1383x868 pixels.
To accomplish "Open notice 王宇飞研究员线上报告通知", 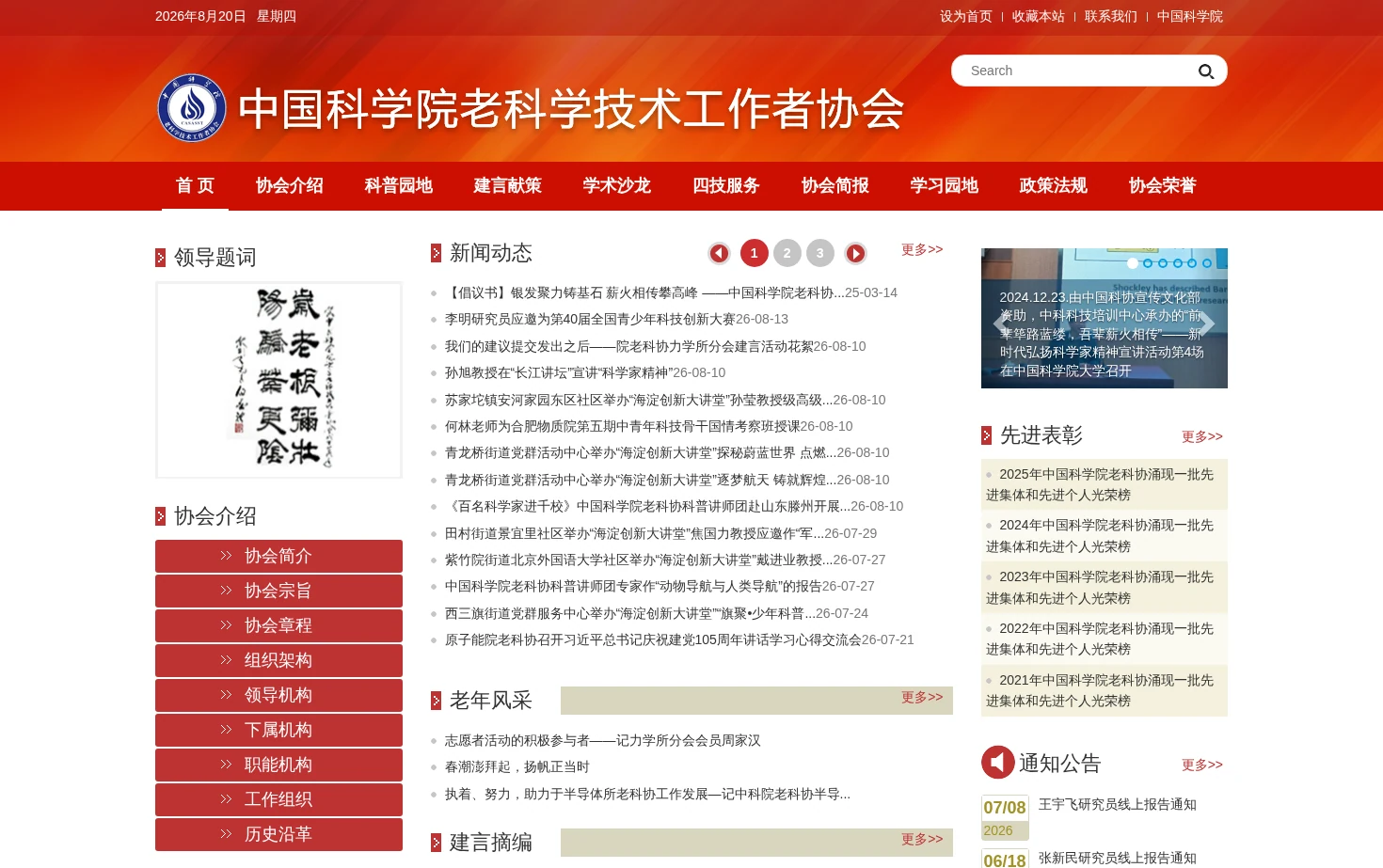I will pyautogui.click(x=1118, y=804).
